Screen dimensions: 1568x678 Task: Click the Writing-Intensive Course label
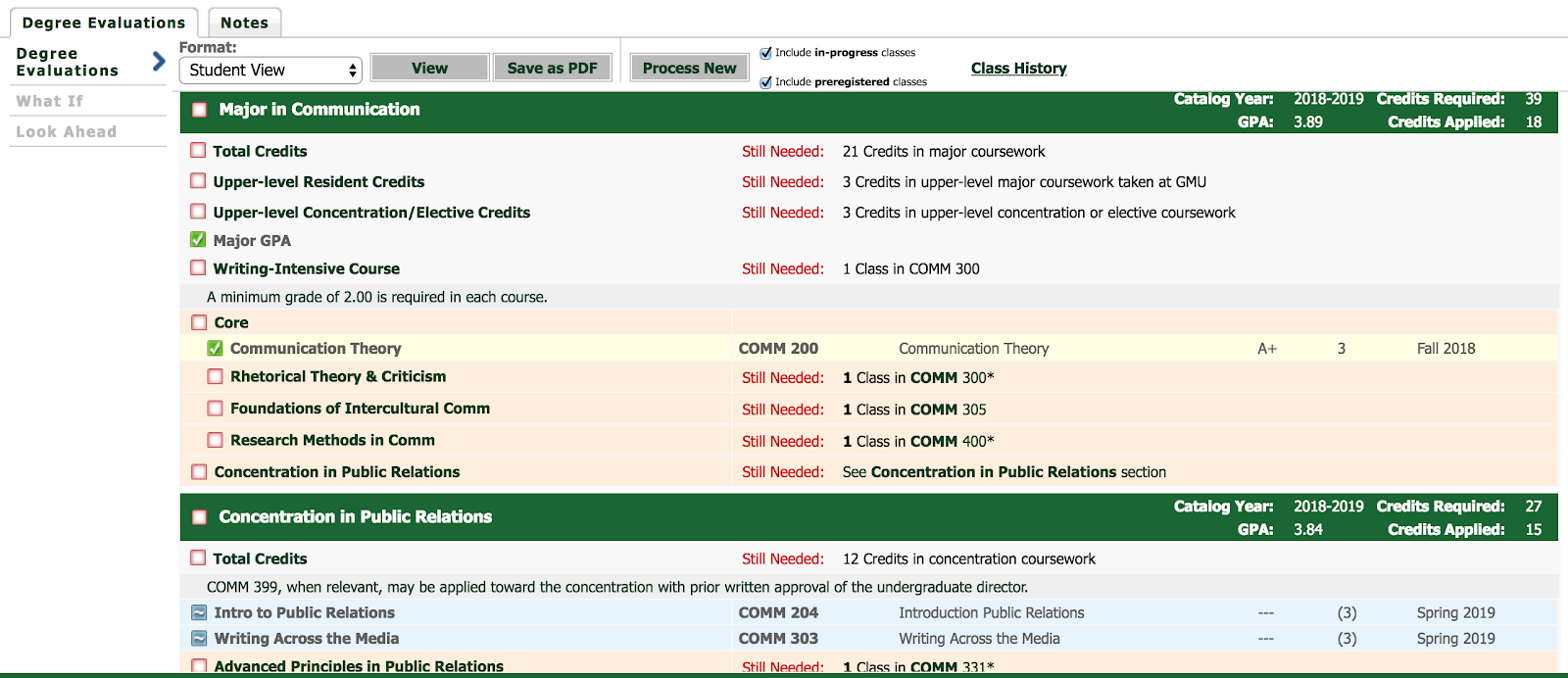[307, 268]
